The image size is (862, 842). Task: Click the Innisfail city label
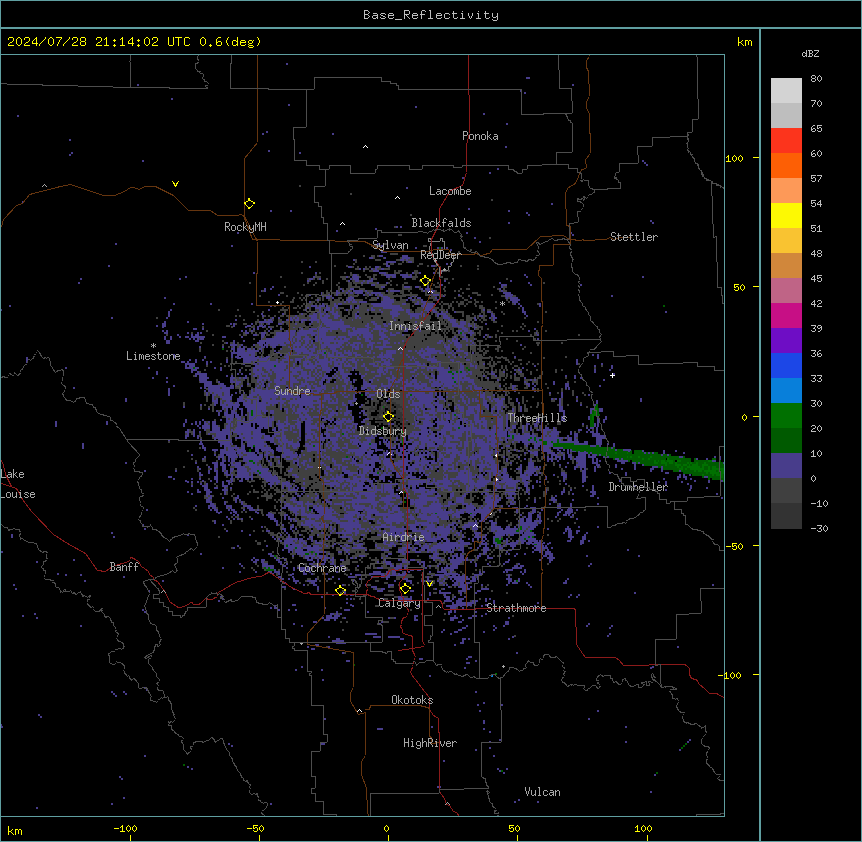click(415, 326)
